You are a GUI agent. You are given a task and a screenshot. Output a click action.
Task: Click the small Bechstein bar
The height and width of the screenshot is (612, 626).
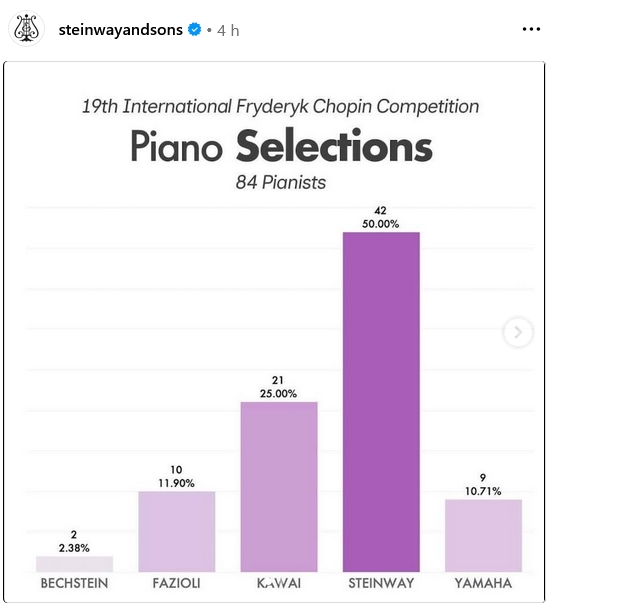74,563
